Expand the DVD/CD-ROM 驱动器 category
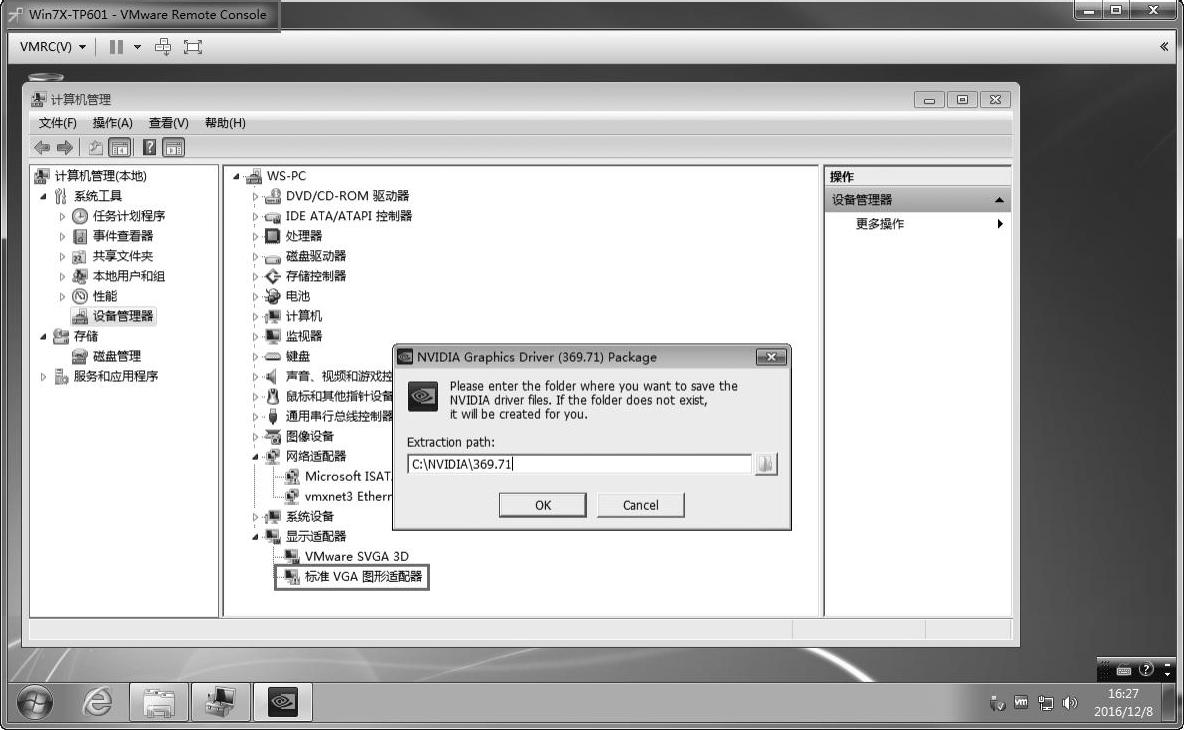 point(255,196)
